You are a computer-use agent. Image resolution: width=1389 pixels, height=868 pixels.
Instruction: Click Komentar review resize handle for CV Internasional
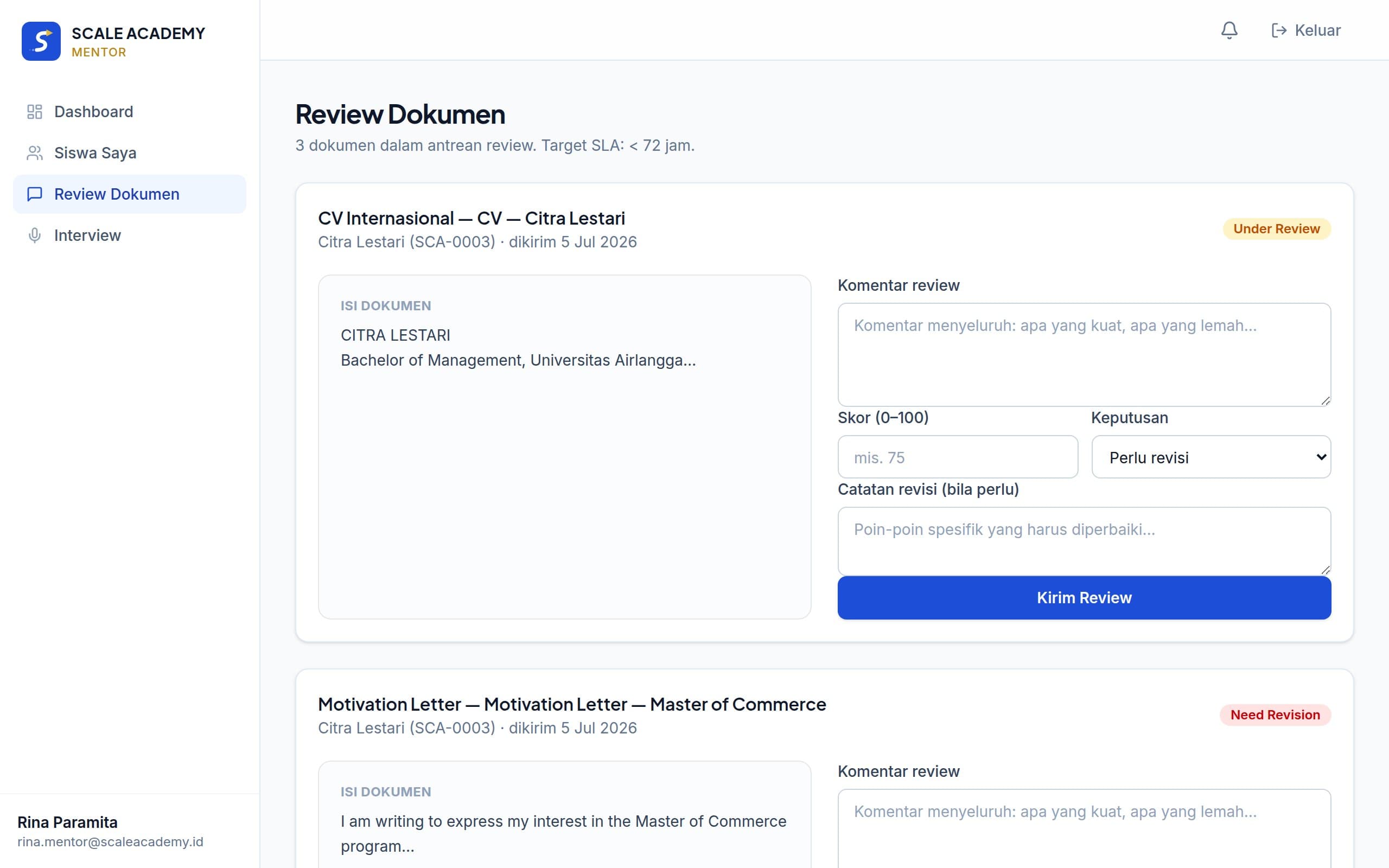coord(1325,400)
